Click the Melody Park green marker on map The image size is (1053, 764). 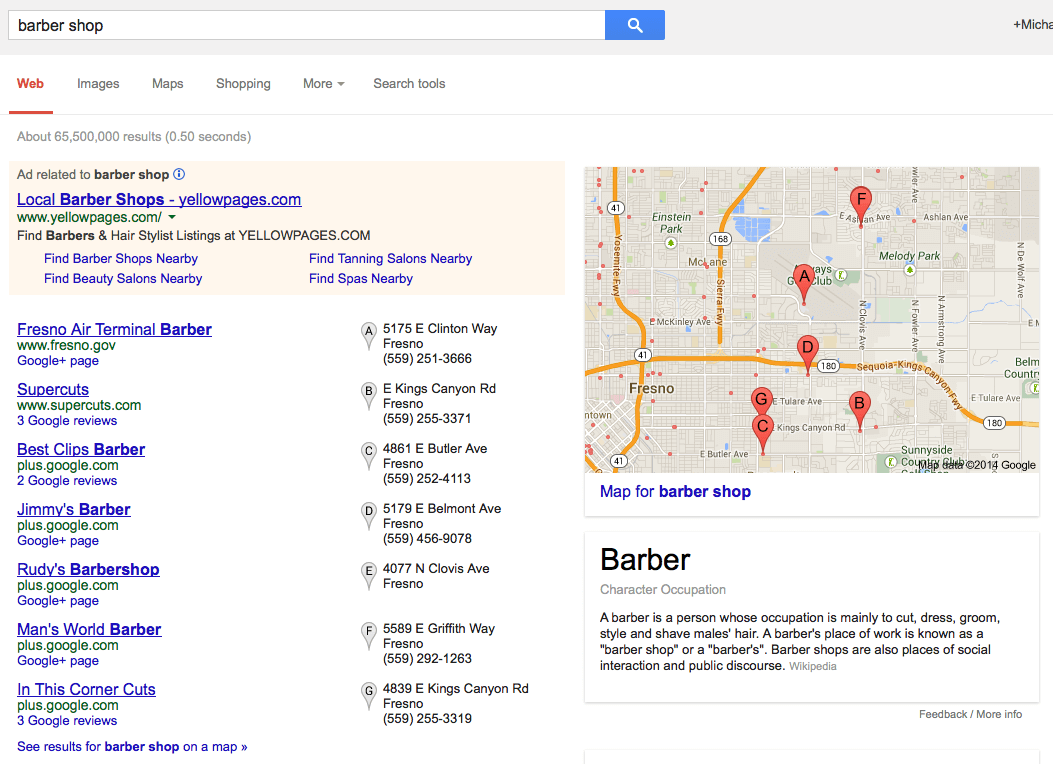(909, 270)
